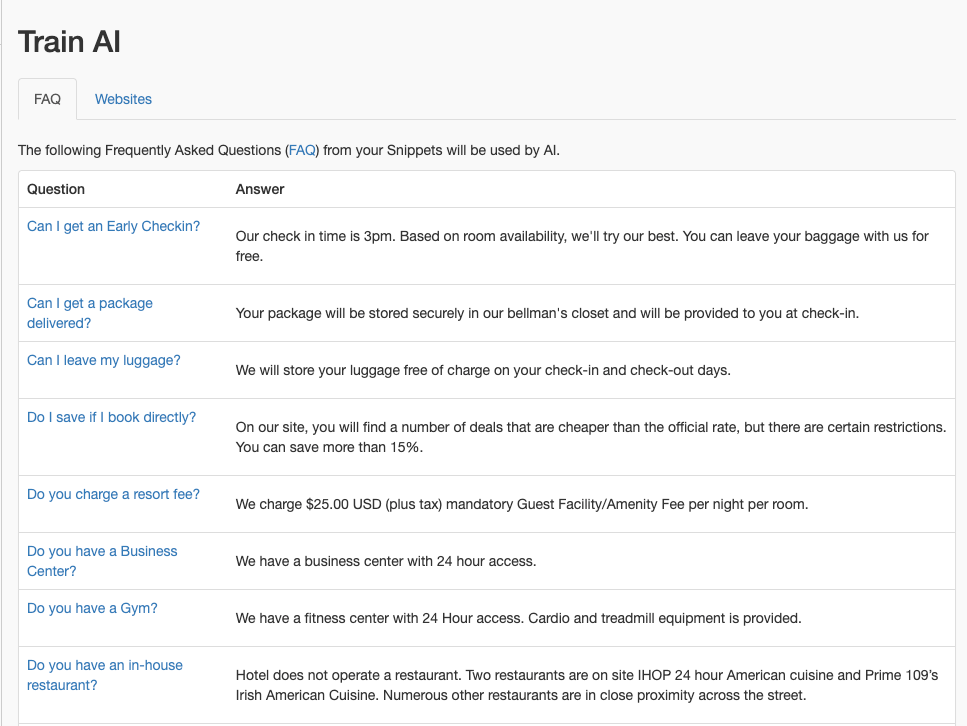Click the answer about the 24 hour fitness center
This screenshot has width=967, height=726.
click(x=518, y=618)
